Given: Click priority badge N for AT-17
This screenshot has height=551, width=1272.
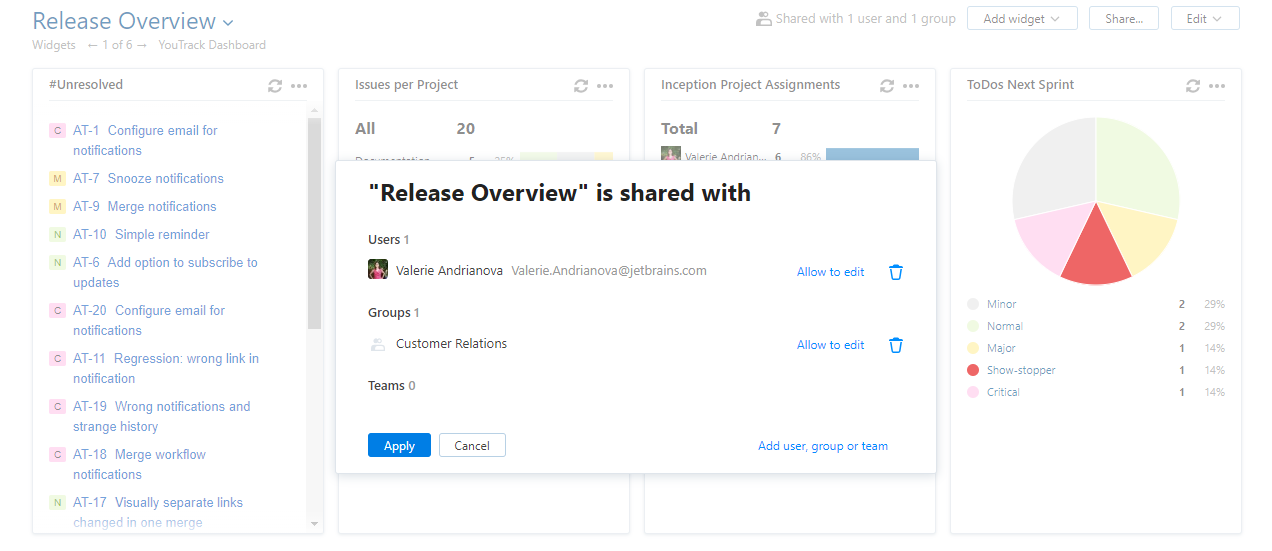Looking at the screenshot, I should click(57, 502).
